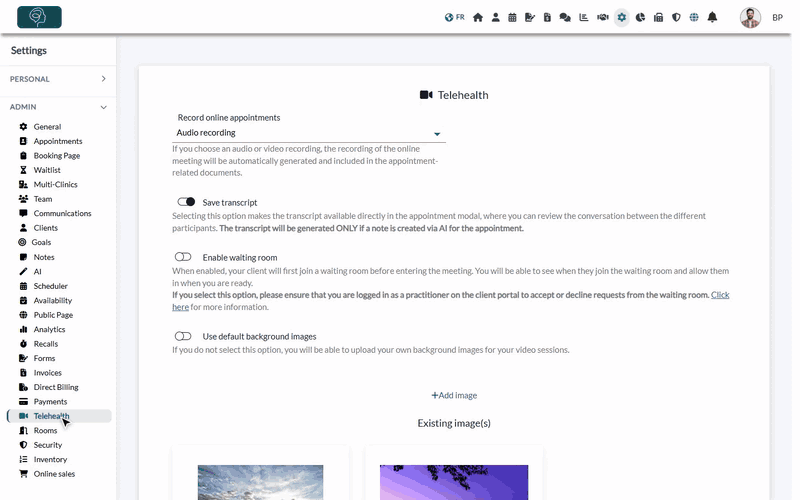Select the cloudy sky background thumbnail
Screen dimensions: 800x500
(260, 482)
